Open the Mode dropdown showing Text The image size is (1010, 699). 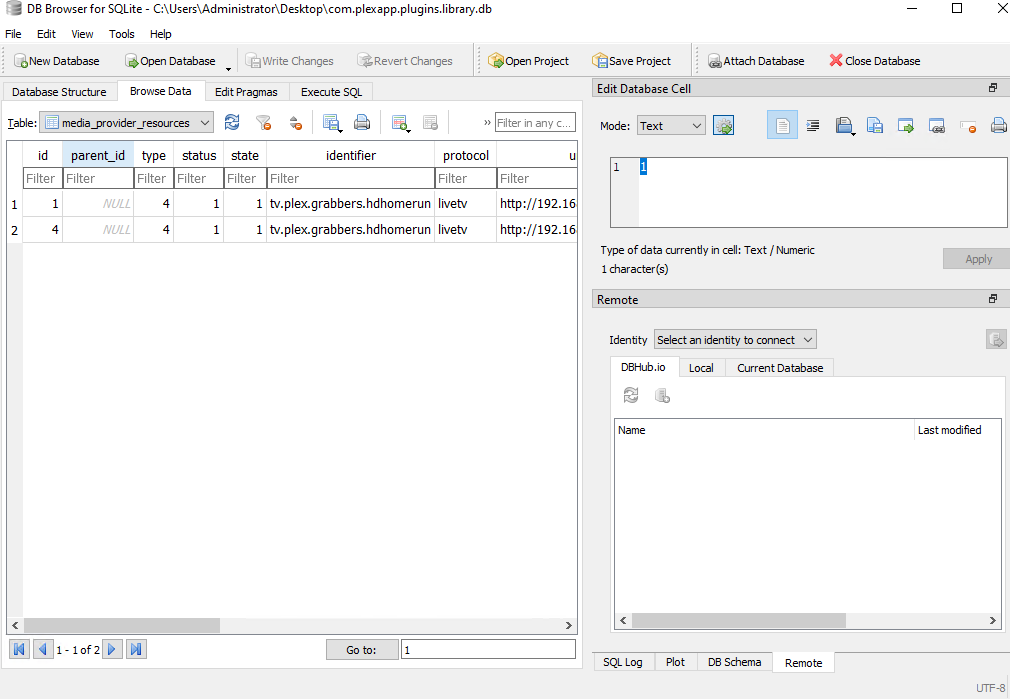coord(671,126)
